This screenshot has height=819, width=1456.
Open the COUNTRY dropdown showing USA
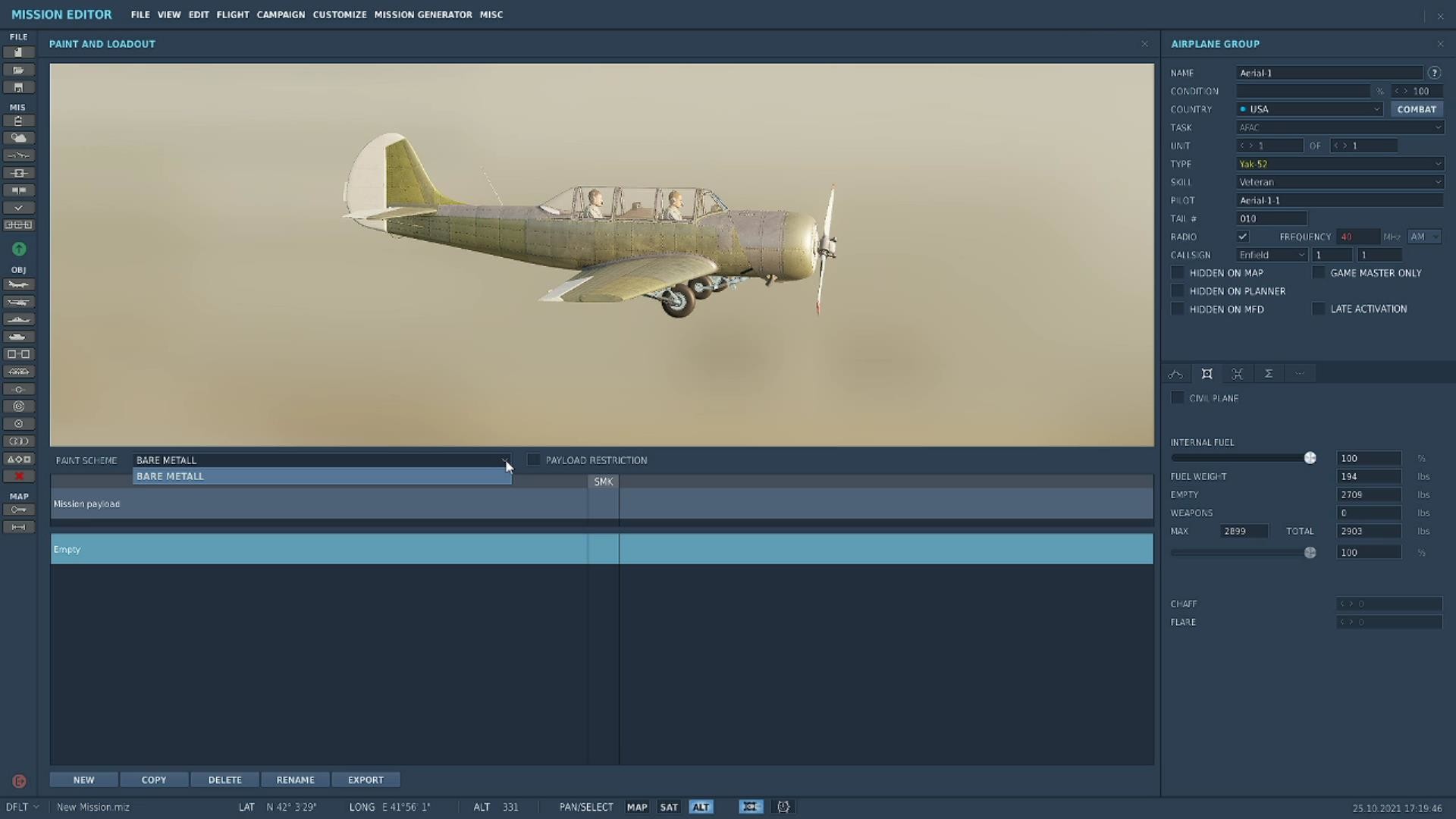pos(1310,109)
